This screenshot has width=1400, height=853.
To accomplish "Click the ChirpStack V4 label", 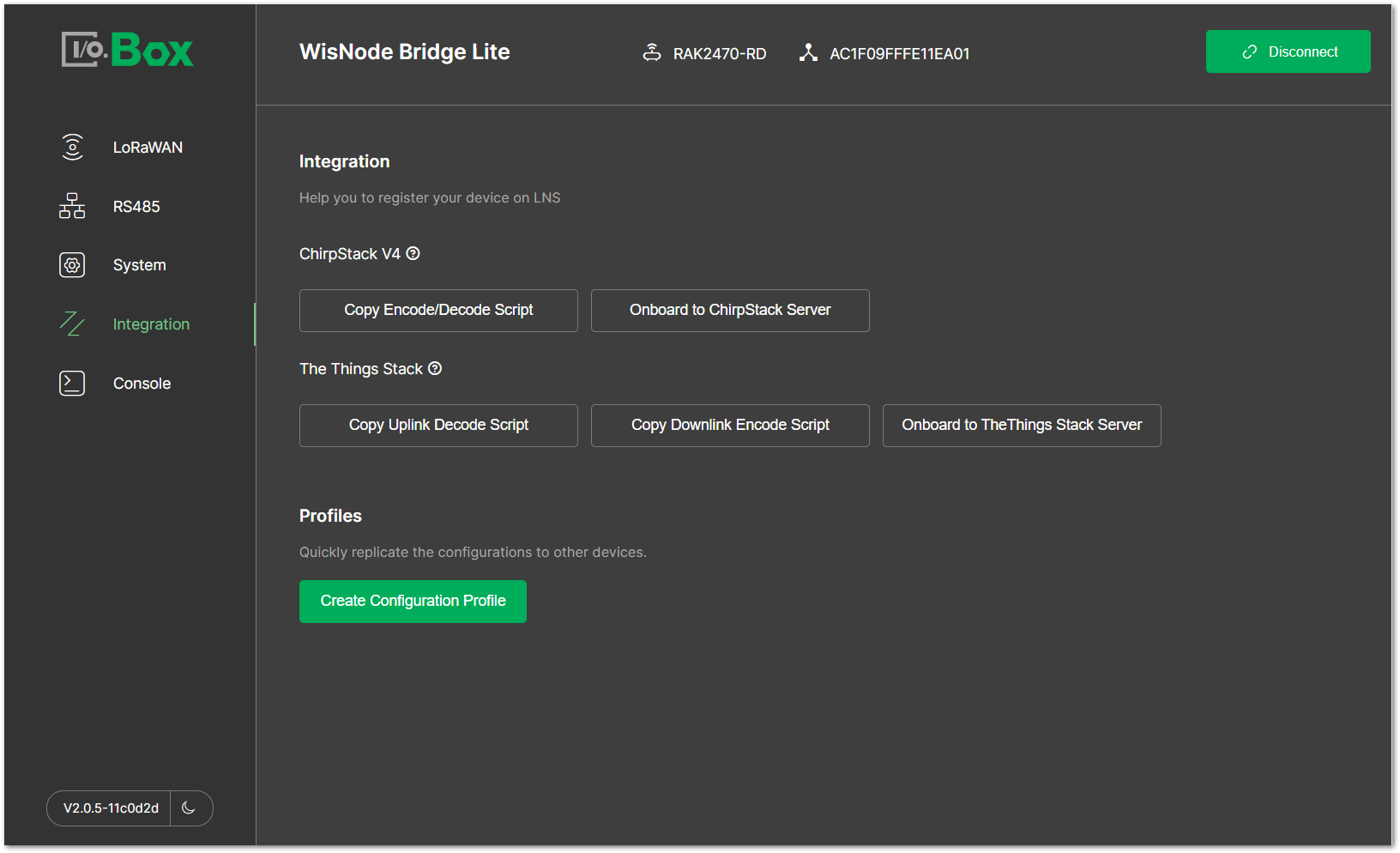I will click(x=350, y=254).
